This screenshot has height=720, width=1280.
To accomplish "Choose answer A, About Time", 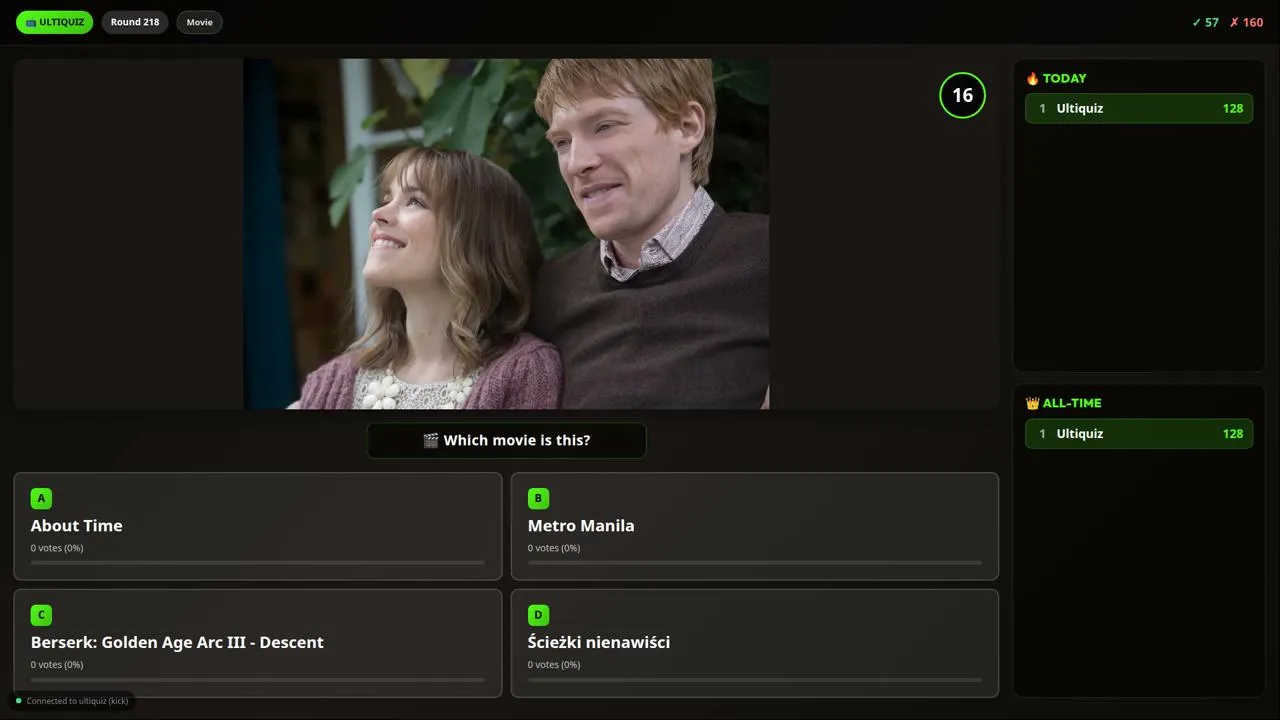I will click(x=258, y=526).
